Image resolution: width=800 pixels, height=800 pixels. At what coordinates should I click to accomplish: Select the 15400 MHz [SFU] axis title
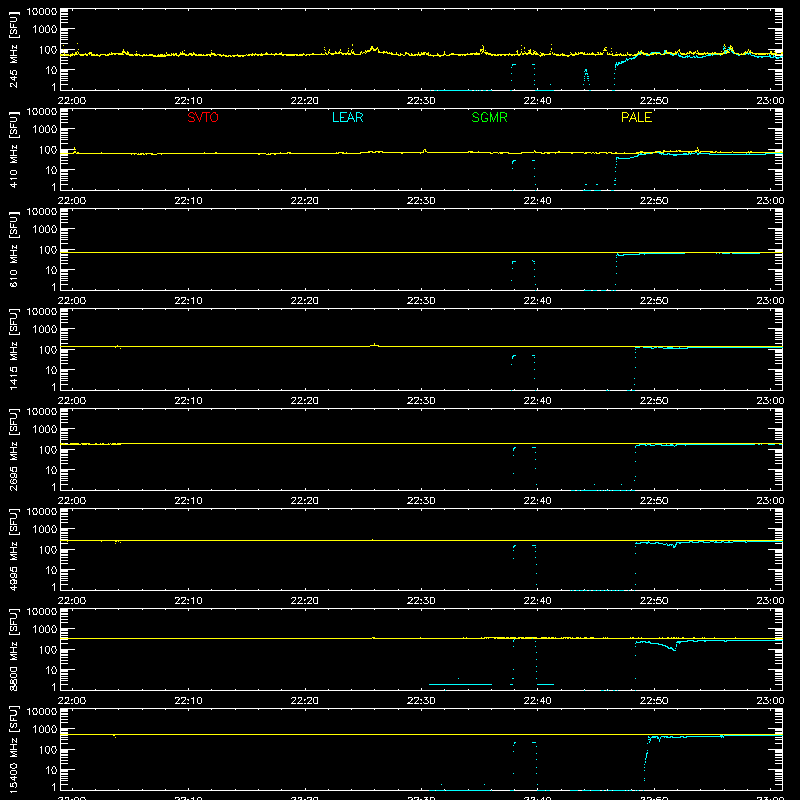(13, 749)
